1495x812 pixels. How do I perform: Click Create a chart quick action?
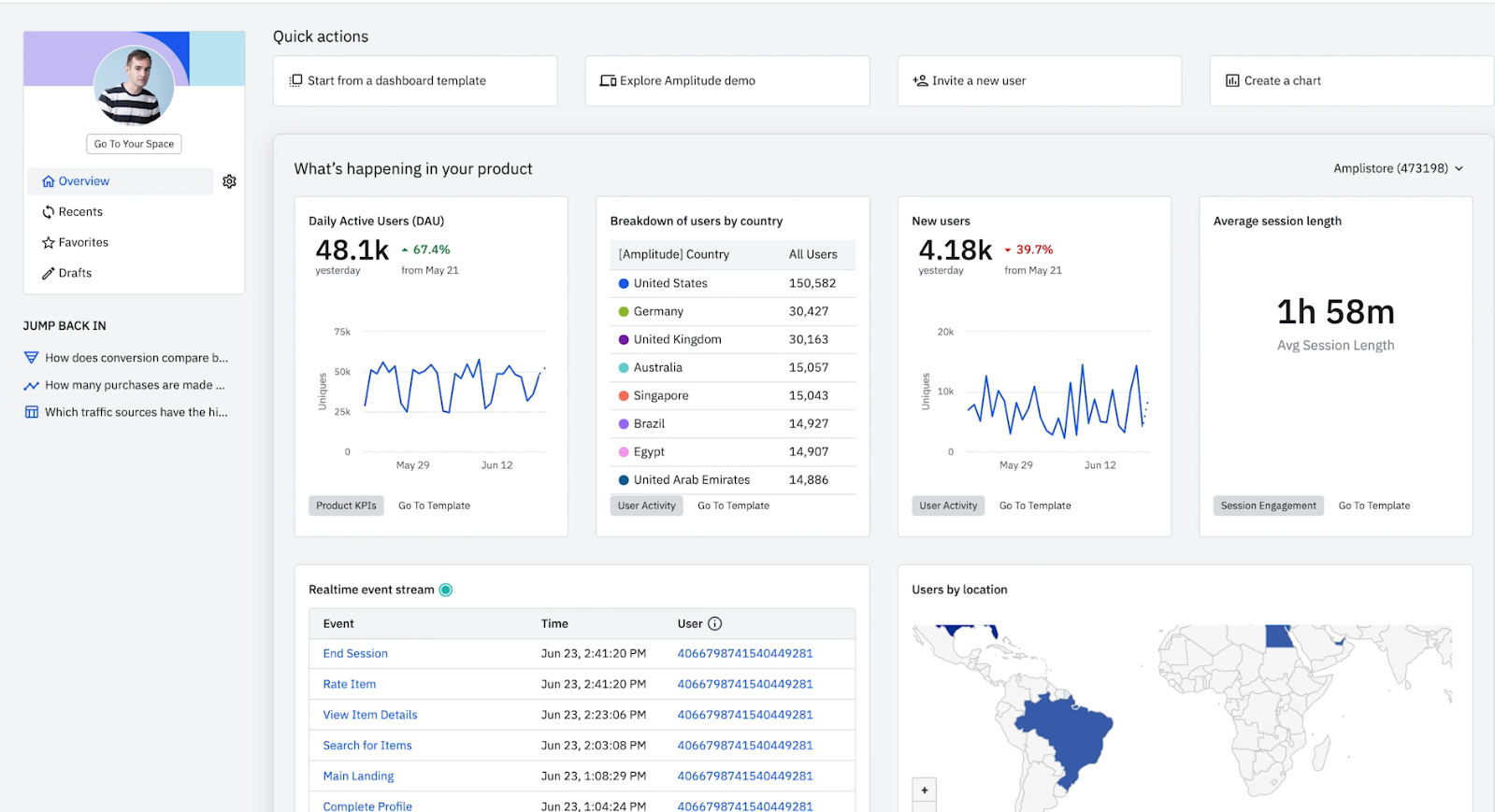click(x=1351, y=81)
